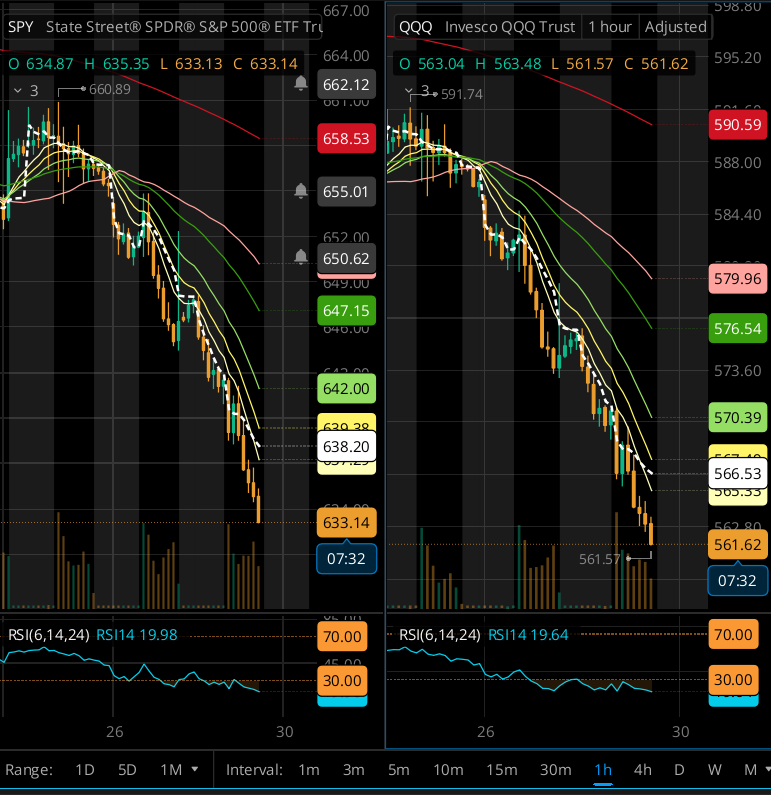Switch interval to 30m
Image resolution: width=771 pixels, height=795 pixels.
click(556, 770)
